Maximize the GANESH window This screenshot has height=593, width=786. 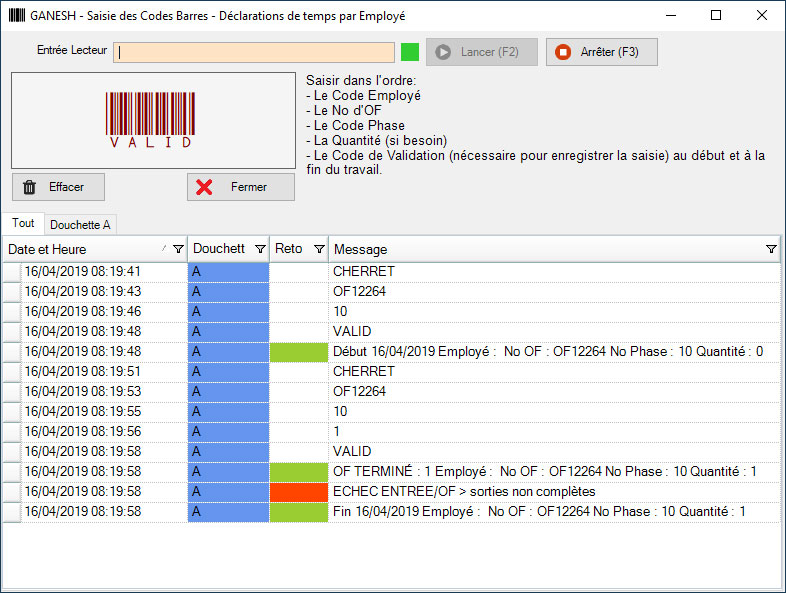pyautogui.click(x=715, y=17)
